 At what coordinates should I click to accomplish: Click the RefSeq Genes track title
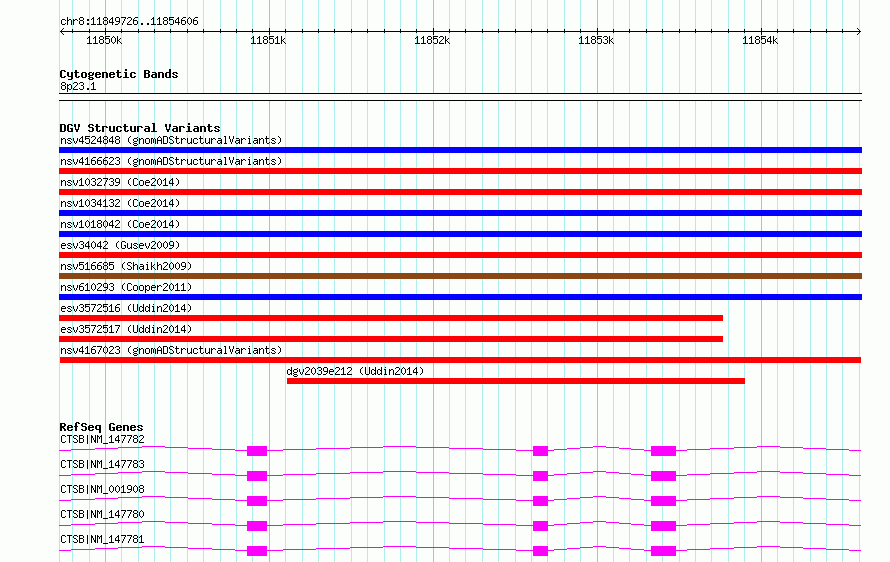click(101, 427)
